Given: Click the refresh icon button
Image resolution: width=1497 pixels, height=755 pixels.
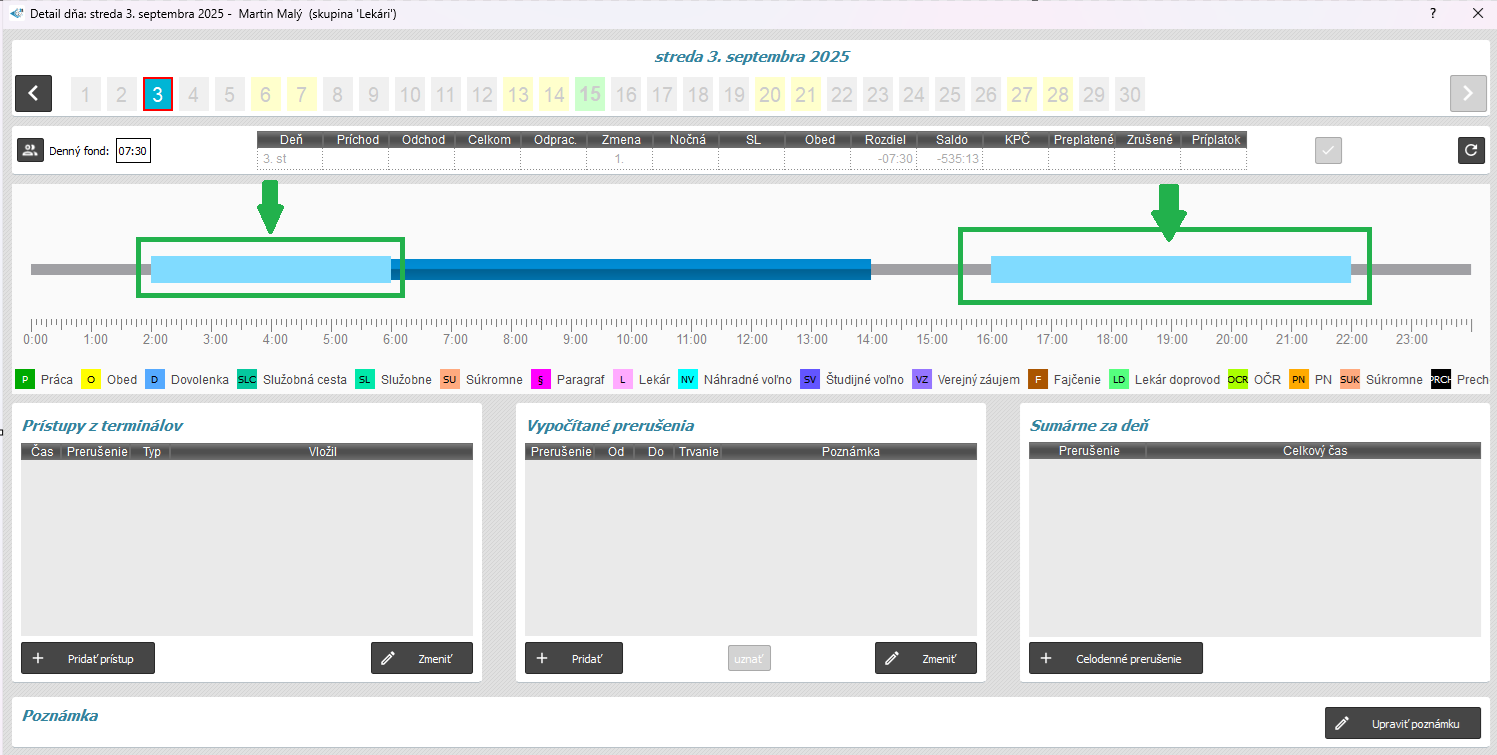Looking at the screenshot, I should pyautogui.click(x=1470, y=151).
